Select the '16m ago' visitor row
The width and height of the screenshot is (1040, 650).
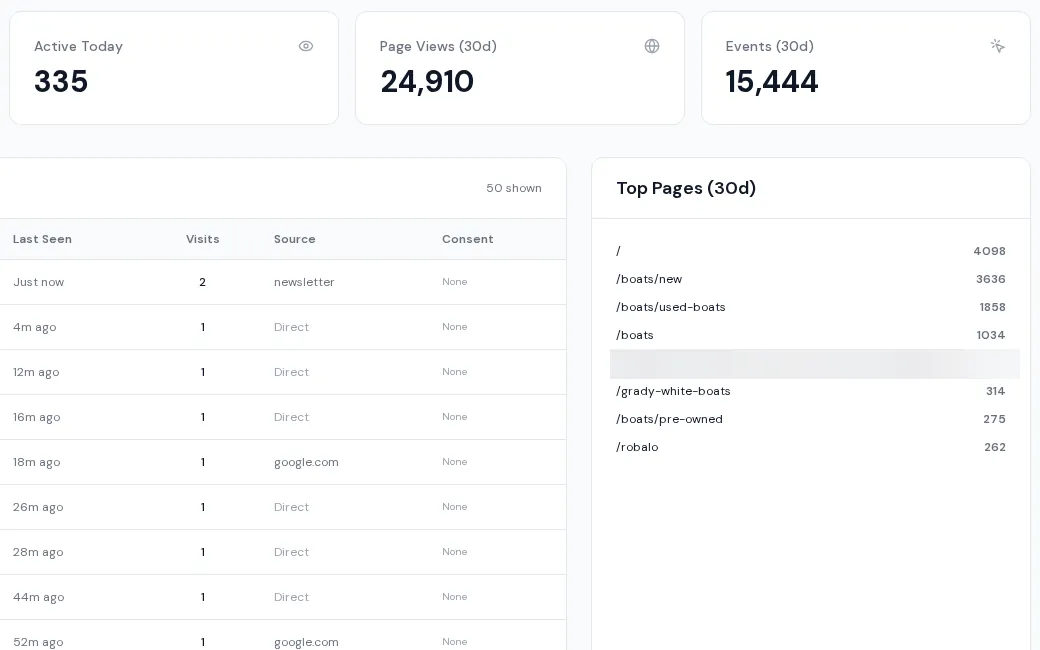(x=283, y=417)
